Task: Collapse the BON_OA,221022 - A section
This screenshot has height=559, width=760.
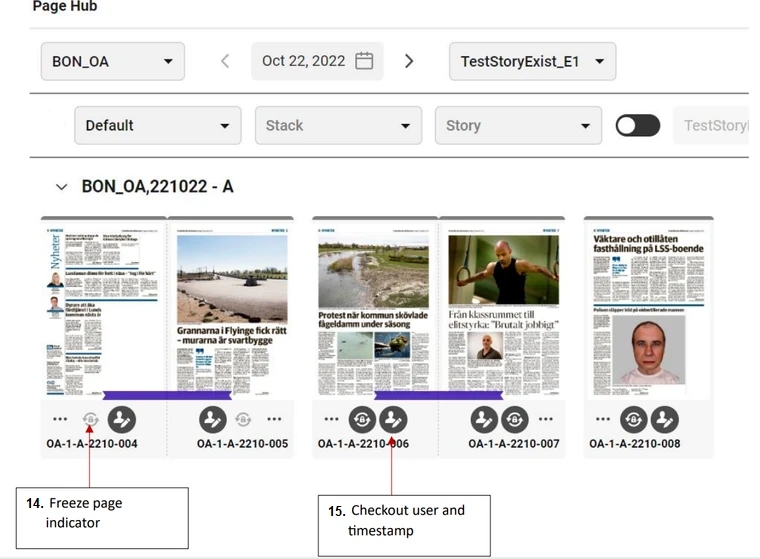Action: pos(62,187)
